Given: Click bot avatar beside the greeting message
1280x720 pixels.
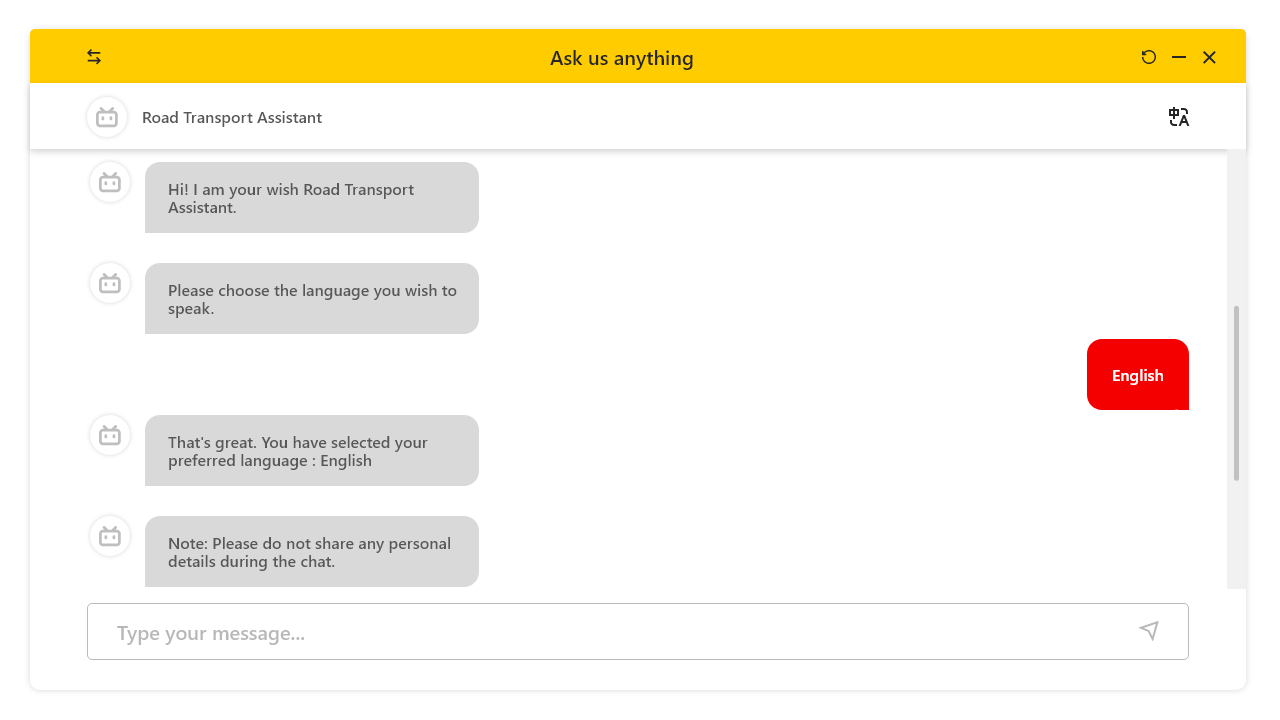Looking at the screenshot, I should point(110,182).
